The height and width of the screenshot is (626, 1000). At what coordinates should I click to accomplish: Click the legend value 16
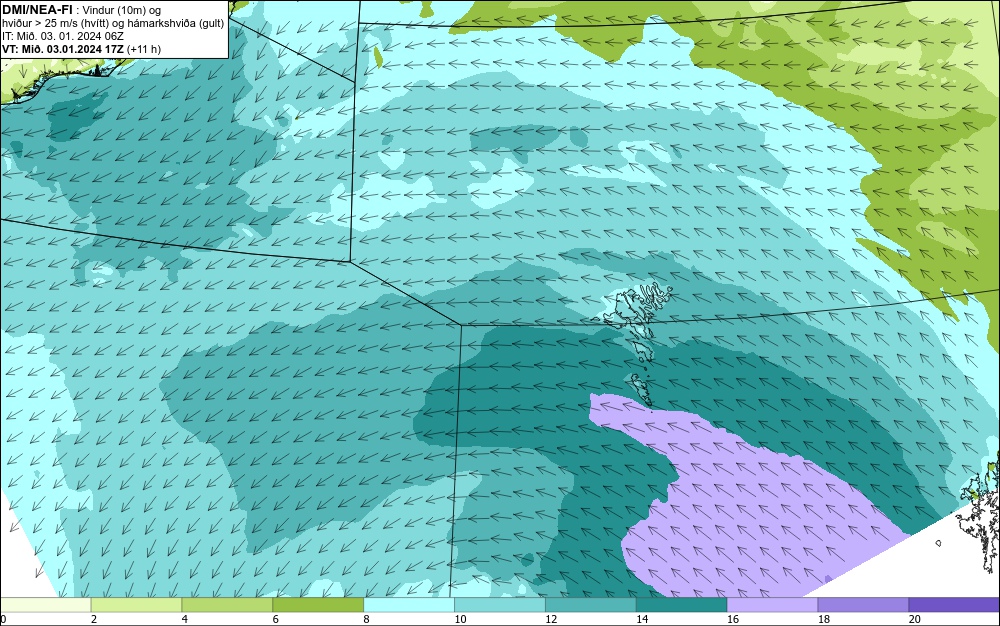733,619
